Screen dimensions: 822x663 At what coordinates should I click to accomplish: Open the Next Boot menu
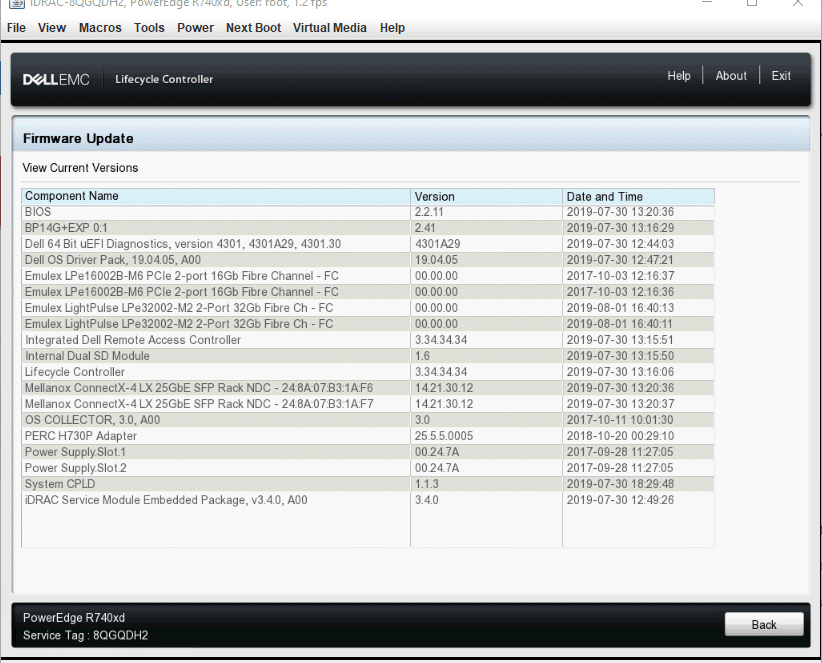pyautogui.click(x=253, y=28)
